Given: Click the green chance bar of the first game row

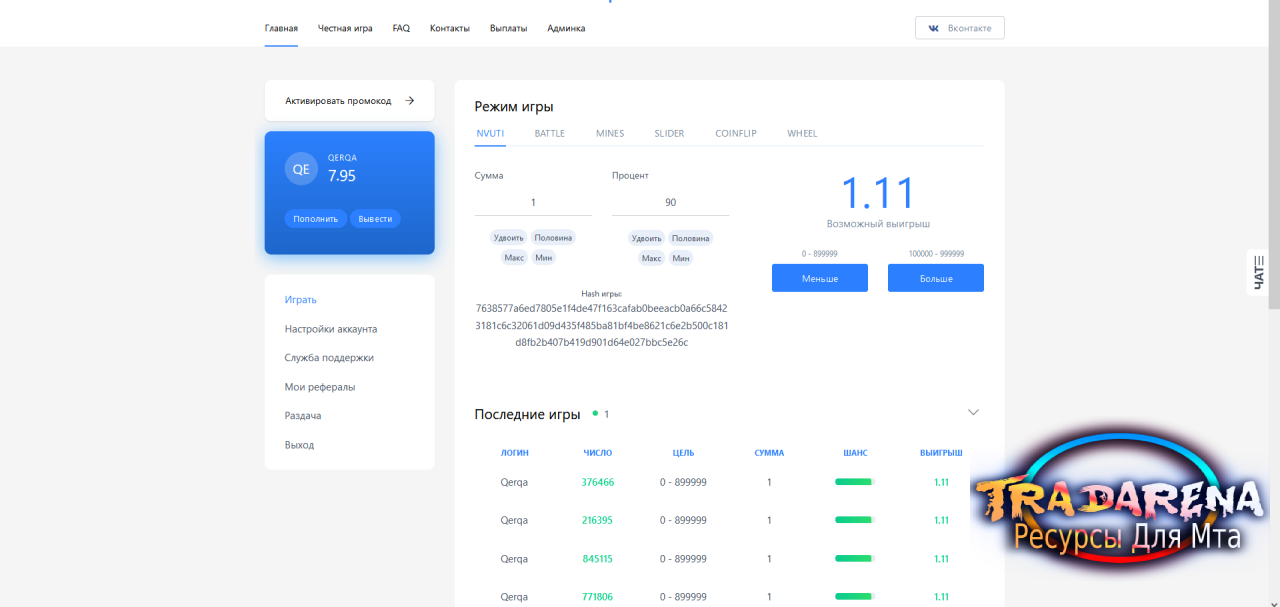Looking at the screenshot, I should click(855, 482).
